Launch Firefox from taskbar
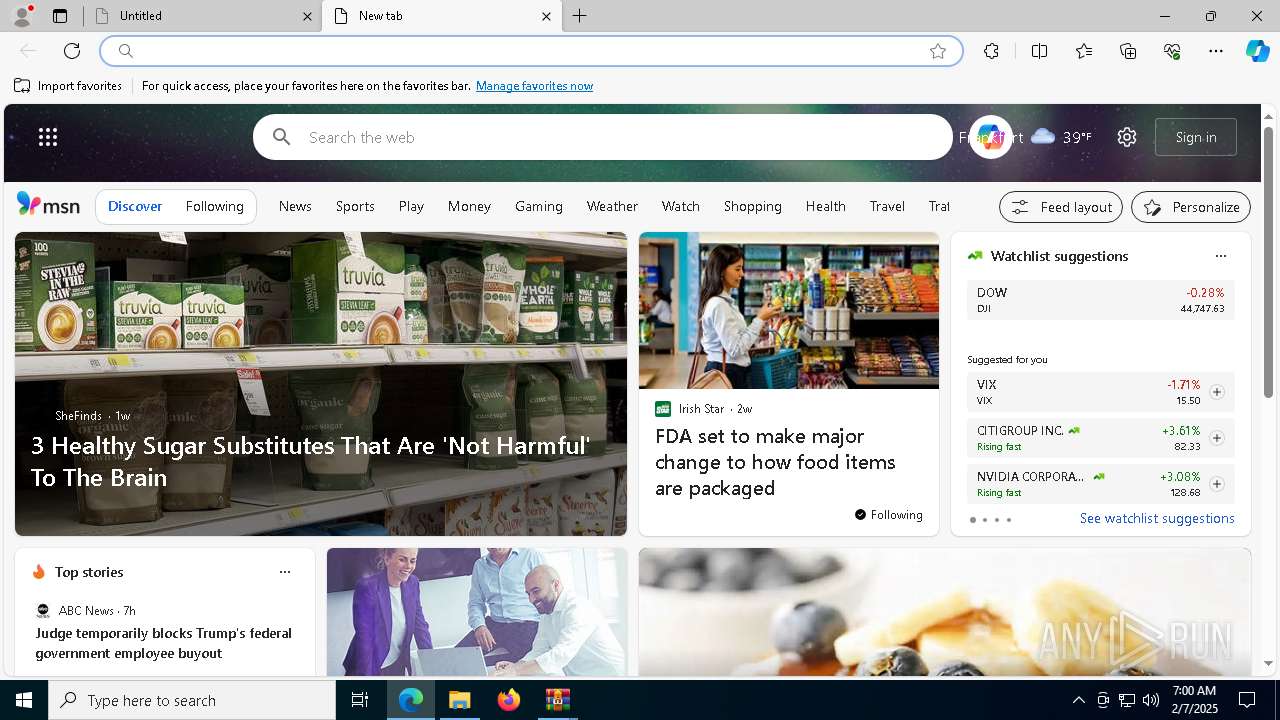 click(509, 700)
